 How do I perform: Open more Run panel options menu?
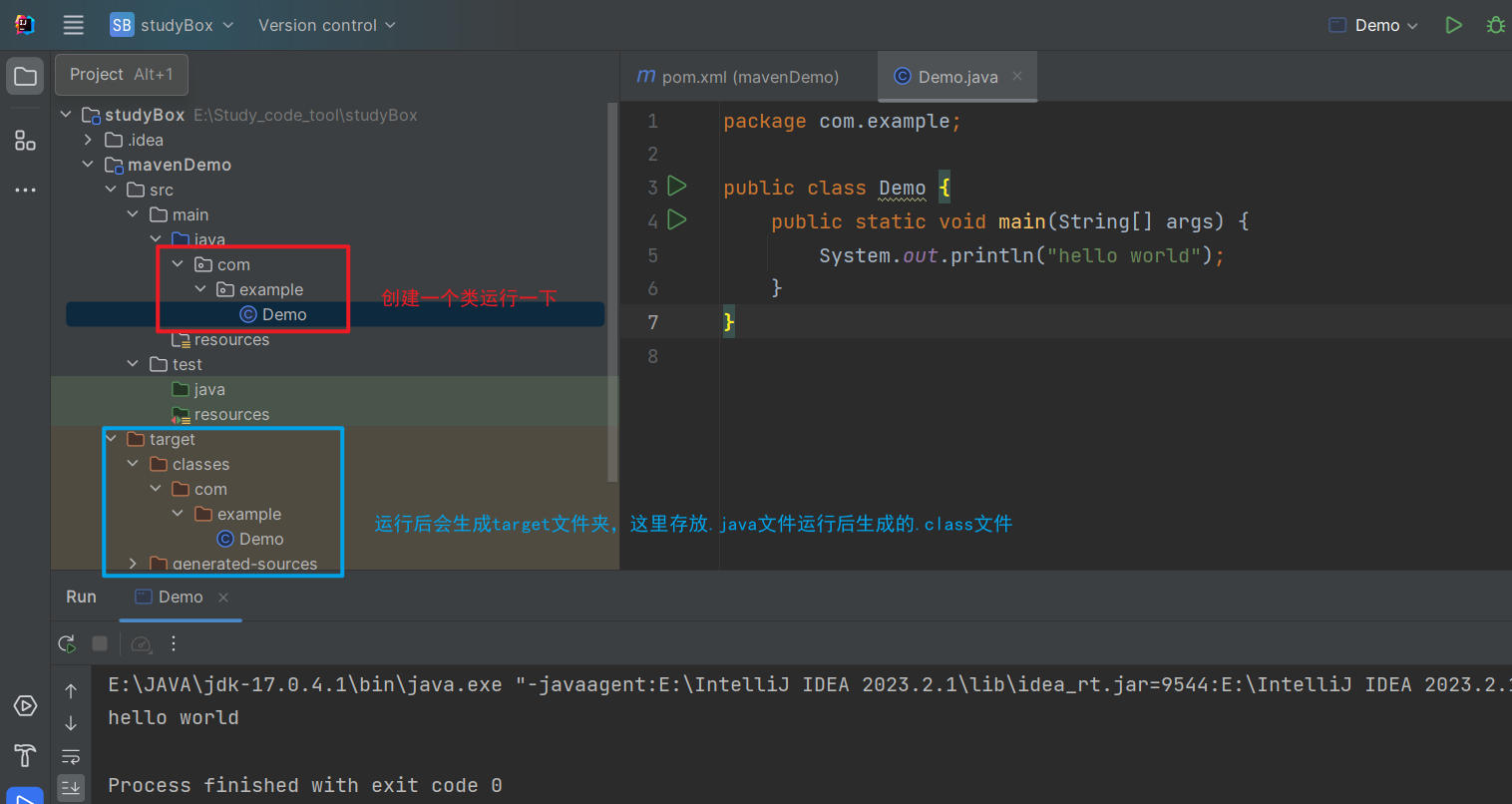pos(174,643)
